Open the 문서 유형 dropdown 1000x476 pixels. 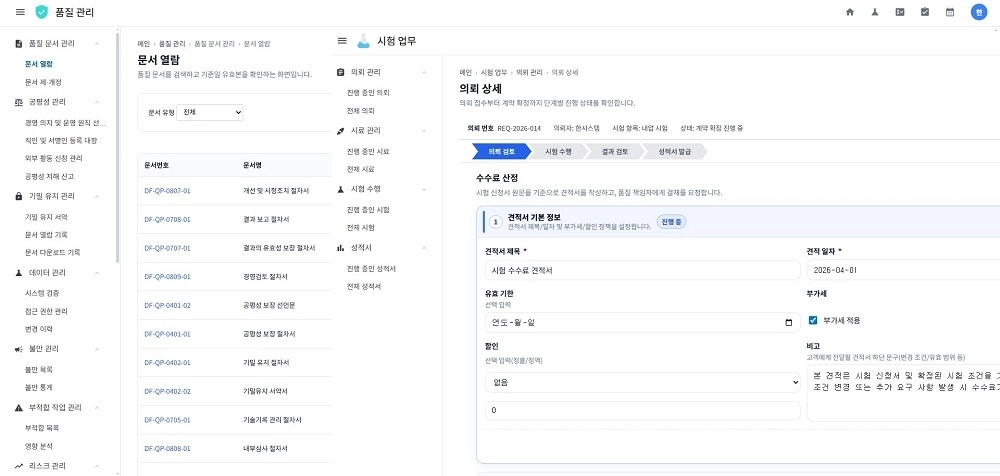pyautogui.click(x=210, y=112)
